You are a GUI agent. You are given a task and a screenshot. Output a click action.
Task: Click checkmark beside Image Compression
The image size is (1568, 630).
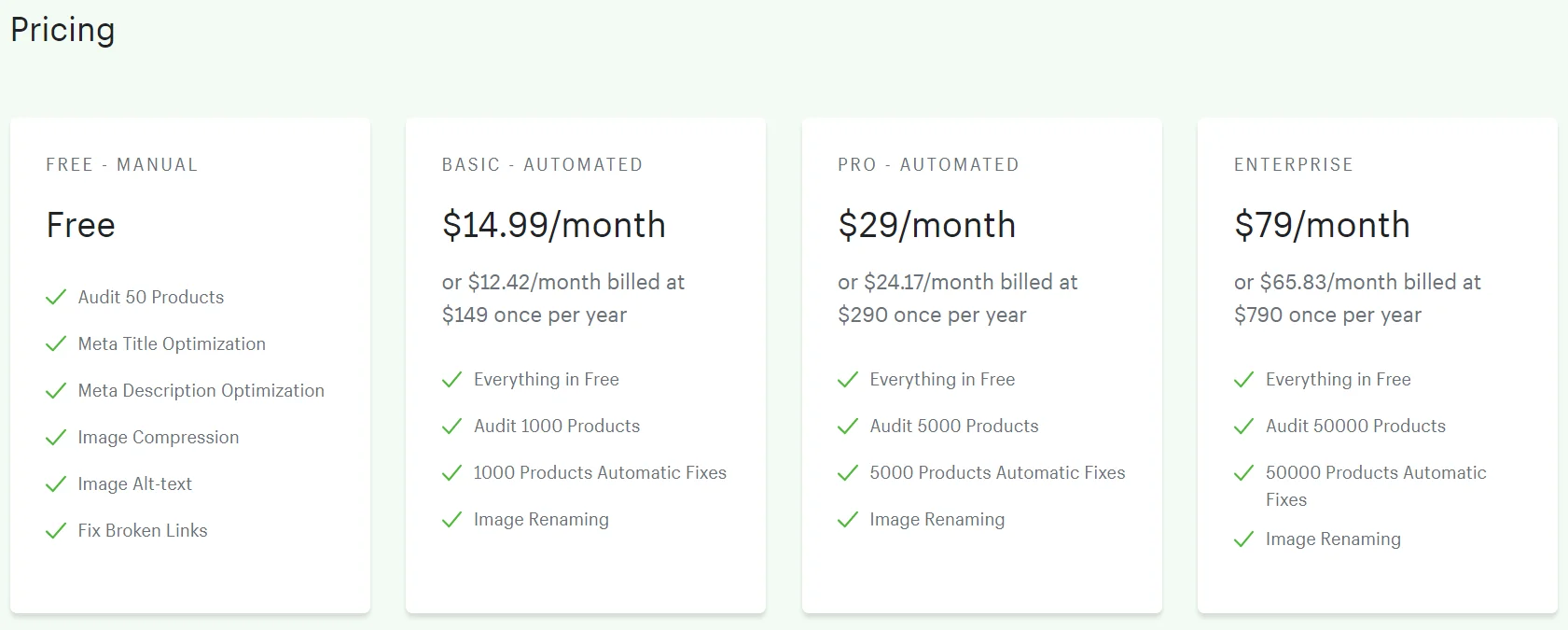point(56,437)
